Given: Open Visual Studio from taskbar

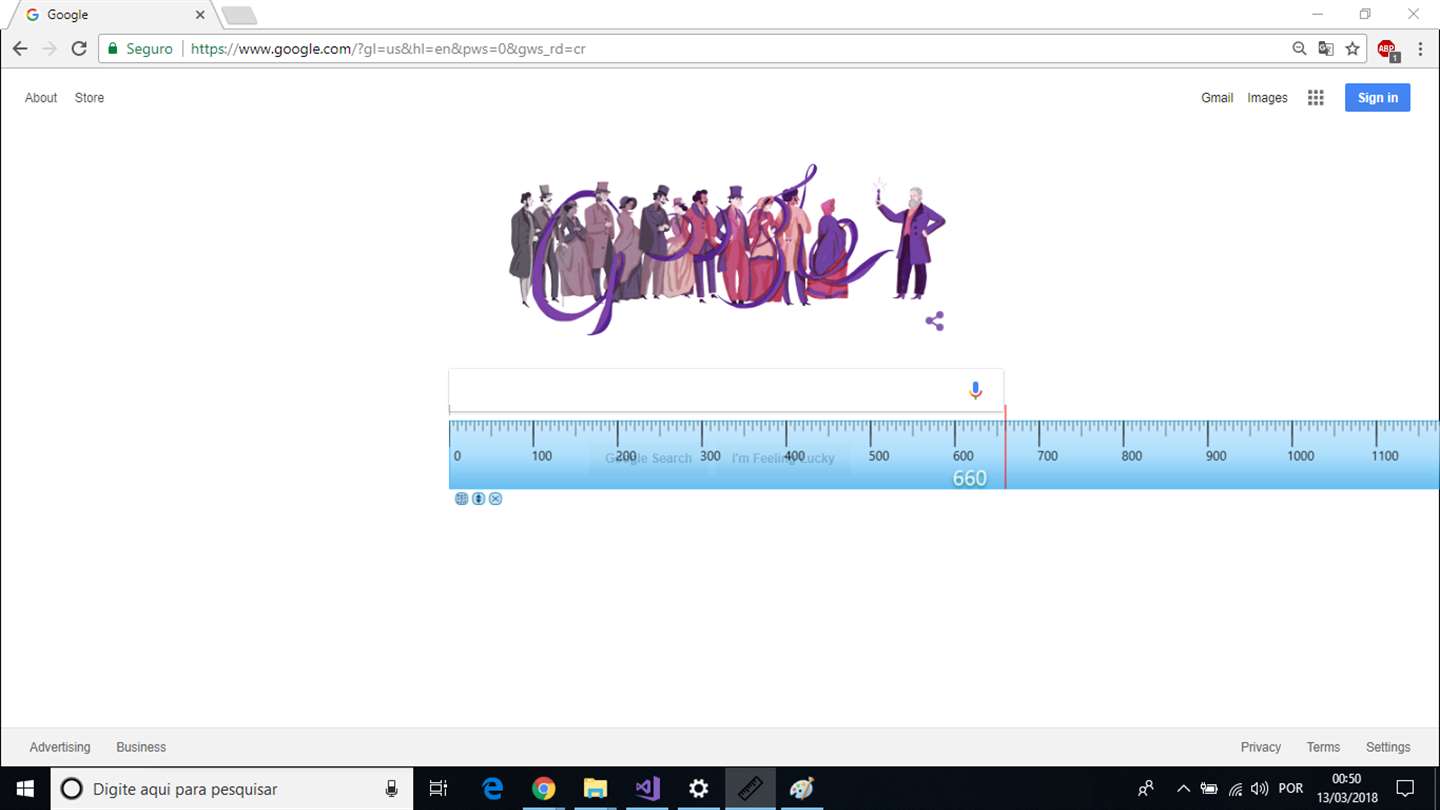Looking at the screenshot, I should pos(647,789).
